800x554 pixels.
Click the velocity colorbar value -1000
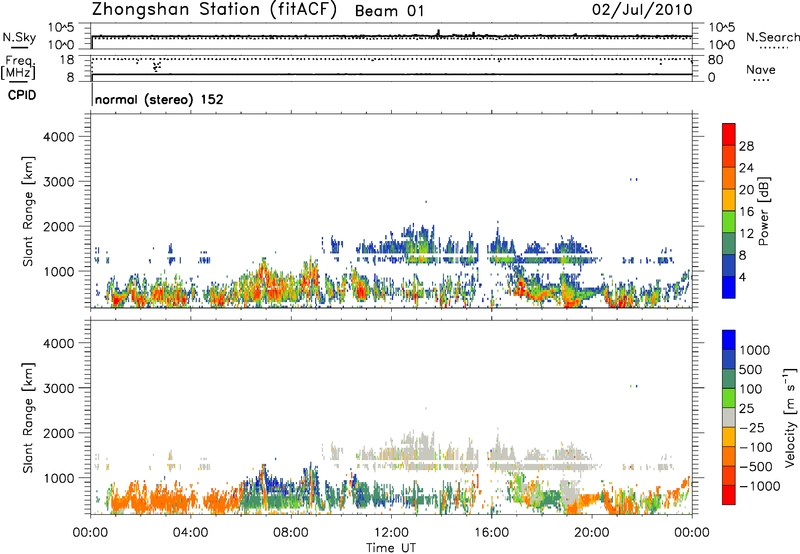click(759, 486)
